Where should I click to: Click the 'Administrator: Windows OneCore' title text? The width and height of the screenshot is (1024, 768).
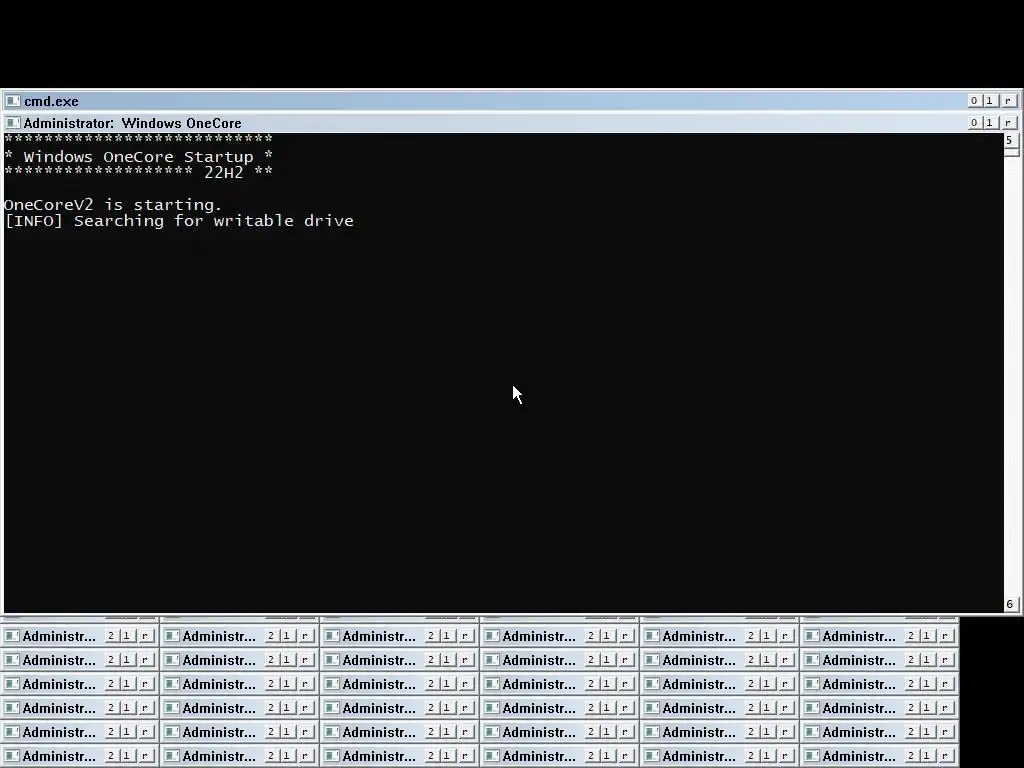[x=133, y=123]
